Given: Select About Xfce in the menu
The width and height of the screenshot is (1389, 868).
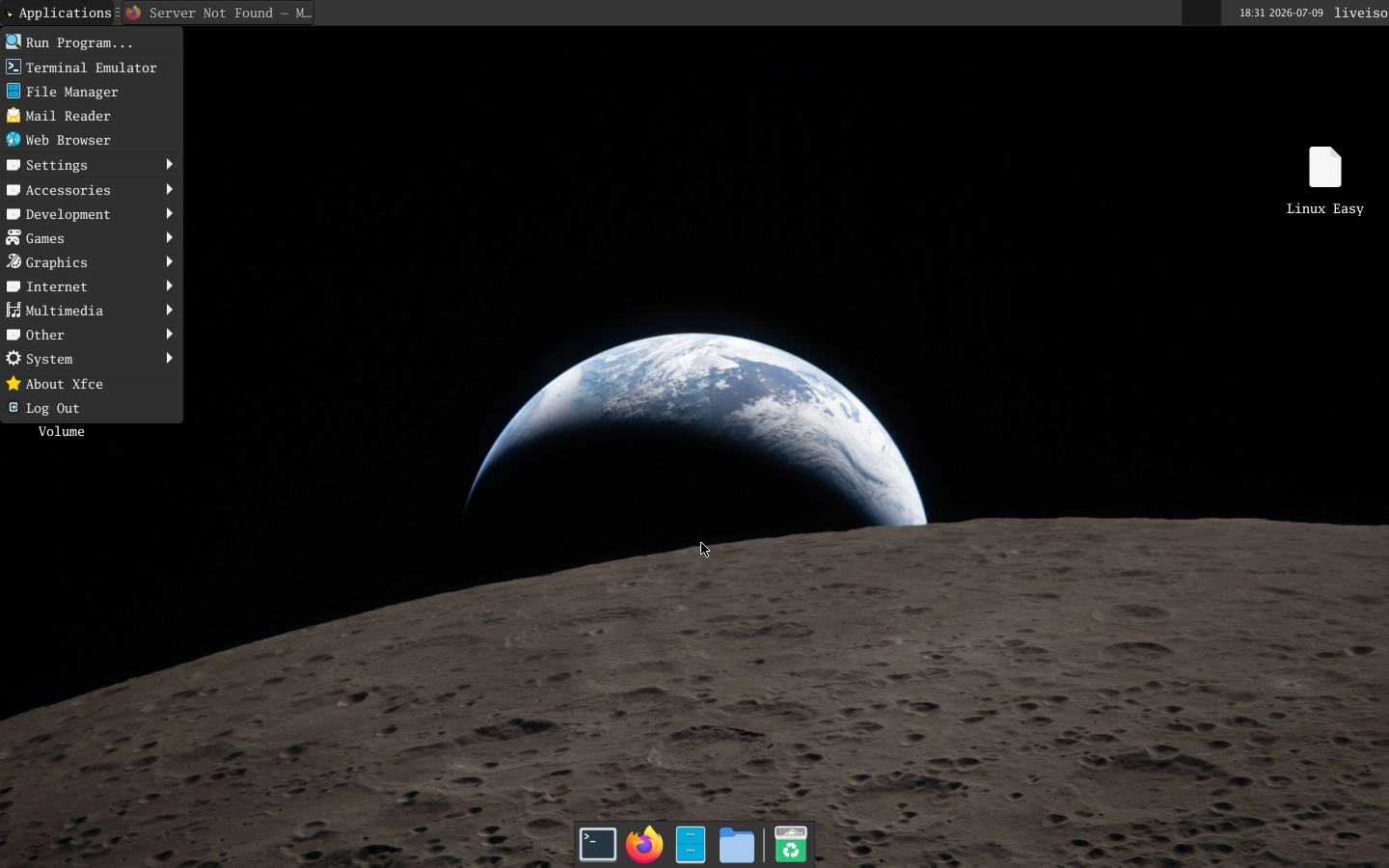Looking at the screenshot, I should click(92, 384).
